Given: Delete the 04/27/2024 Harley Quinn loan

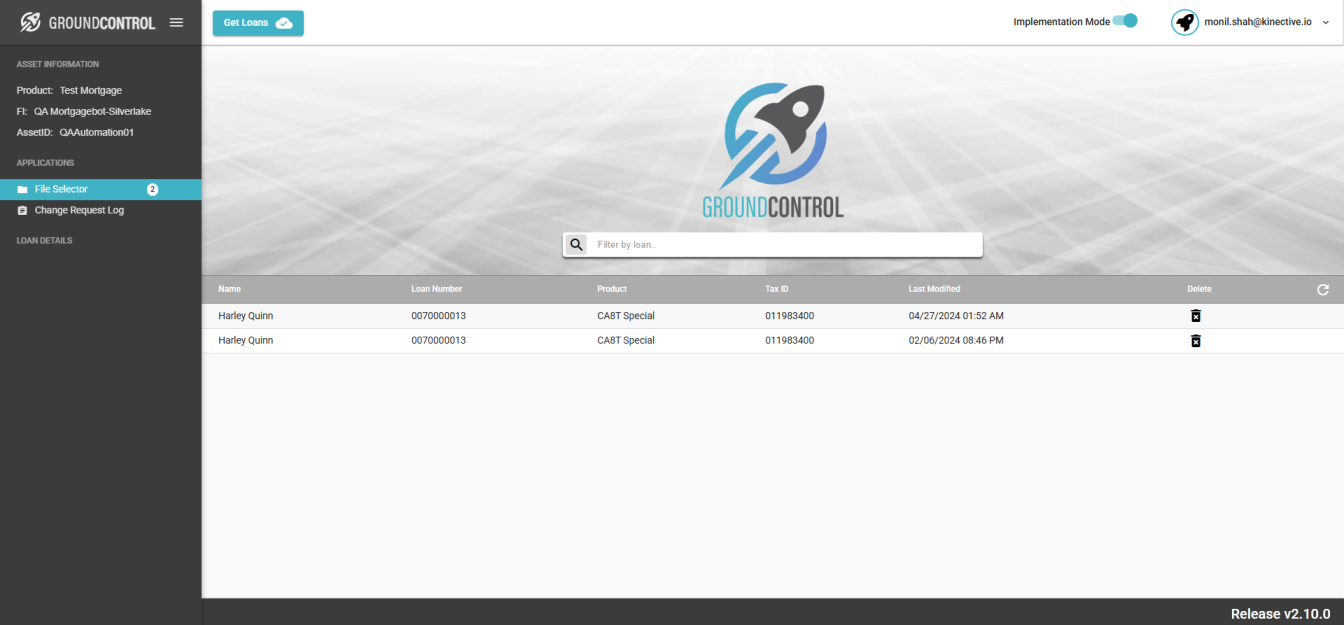Looking at the screenshot, I should click(x=1195, y=316).
